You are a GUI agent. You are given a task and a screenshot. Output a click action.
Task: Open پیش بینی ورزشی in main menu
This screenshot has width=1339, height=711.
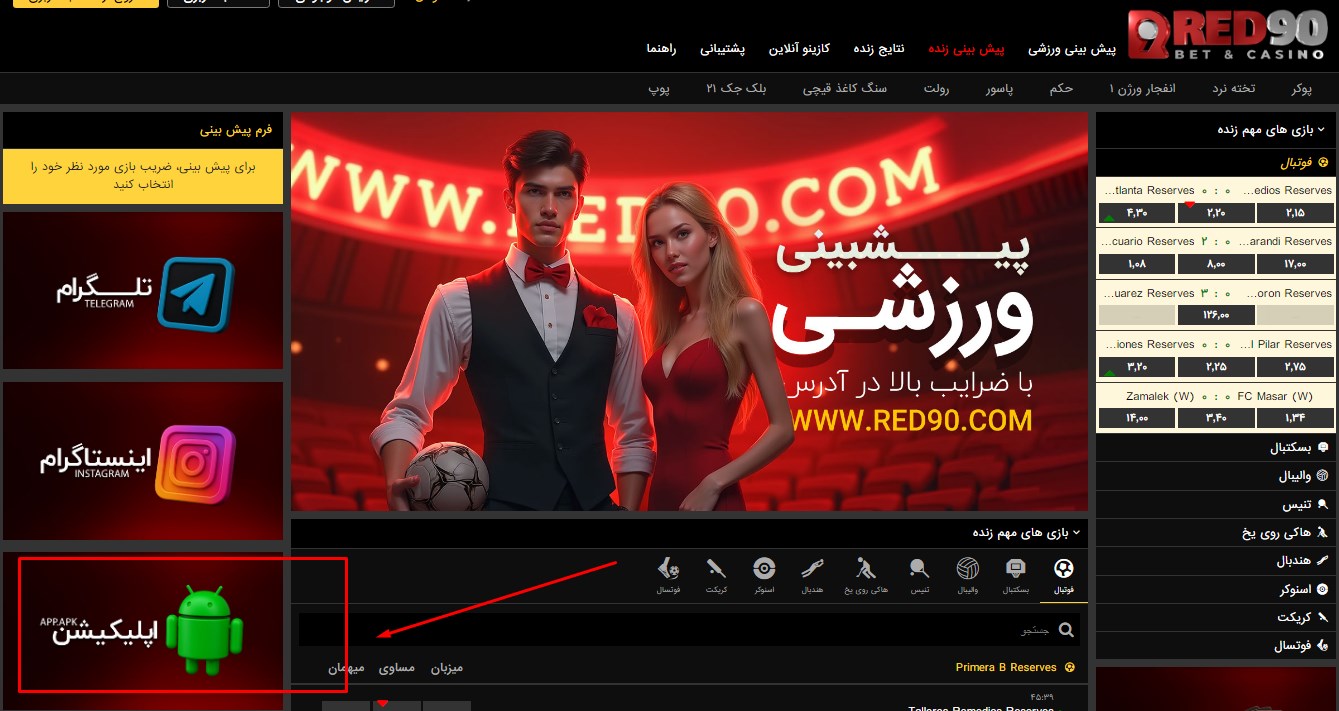tap(1073, 49)
